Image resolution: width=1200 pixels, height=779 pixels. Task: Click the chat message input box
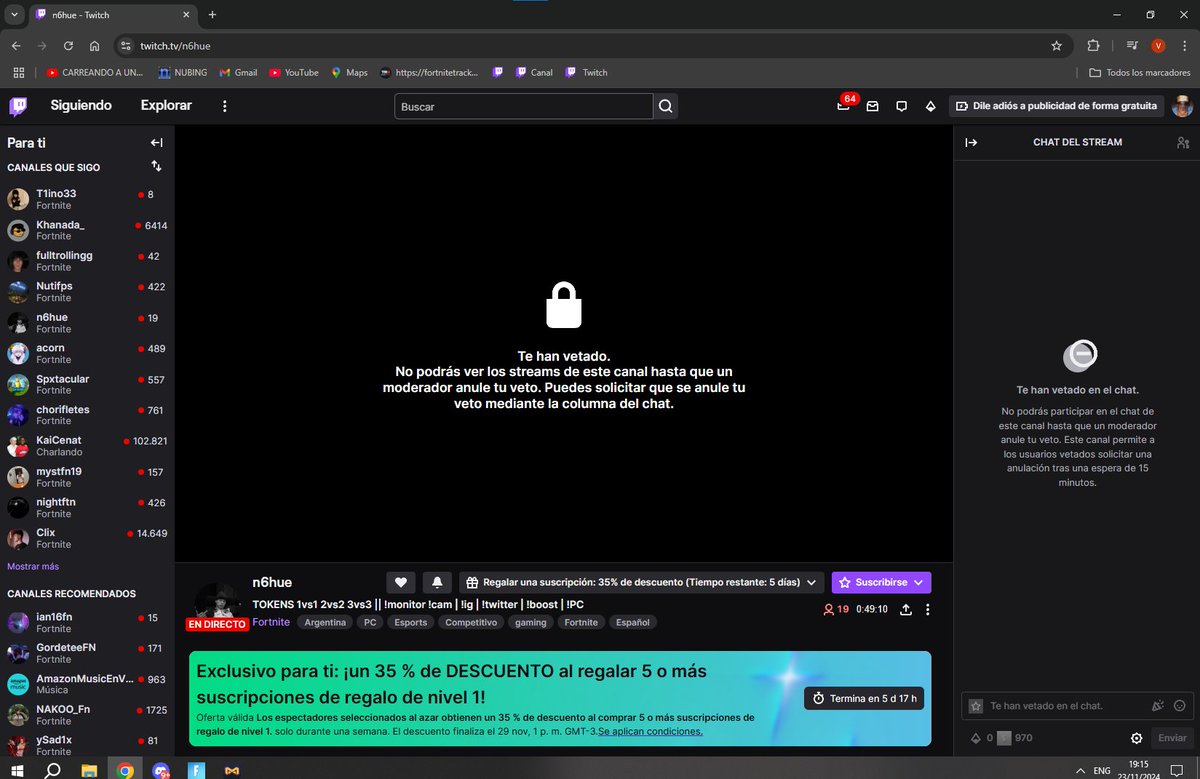point(1076,705)
